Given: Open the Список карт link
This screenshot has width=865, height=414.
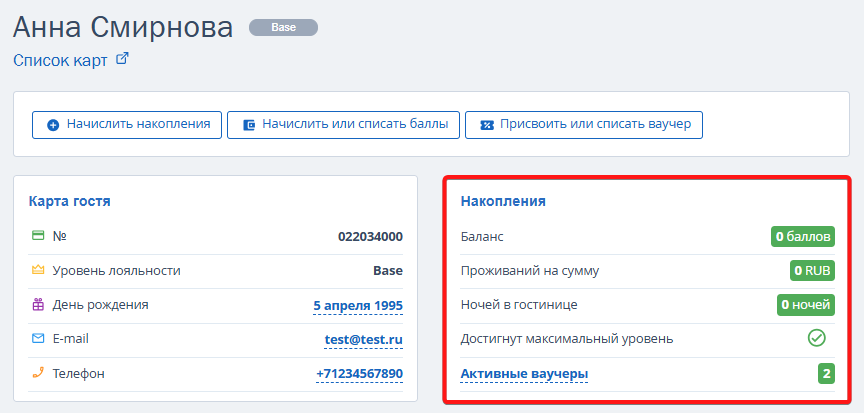Looking at the screenshot, I should coord(60,60).
